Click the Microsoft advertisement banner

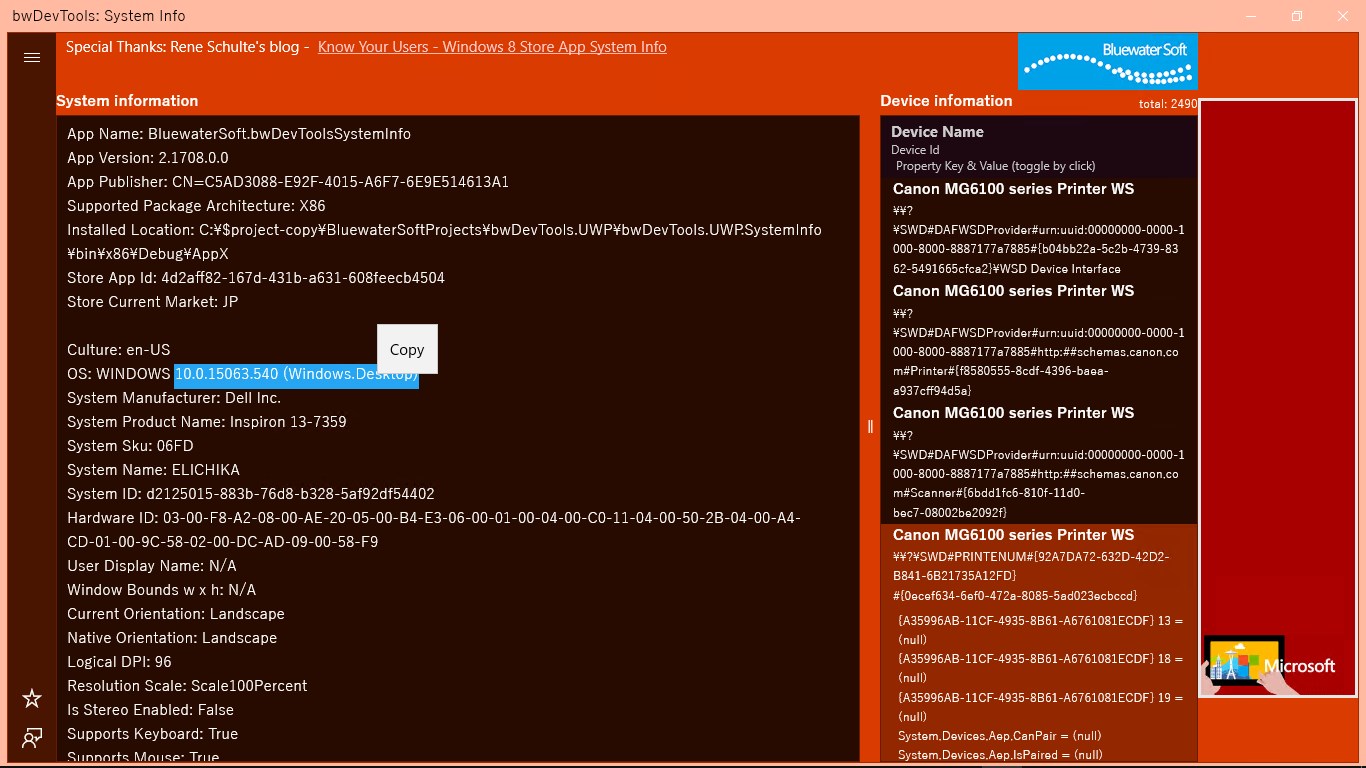1278,398
